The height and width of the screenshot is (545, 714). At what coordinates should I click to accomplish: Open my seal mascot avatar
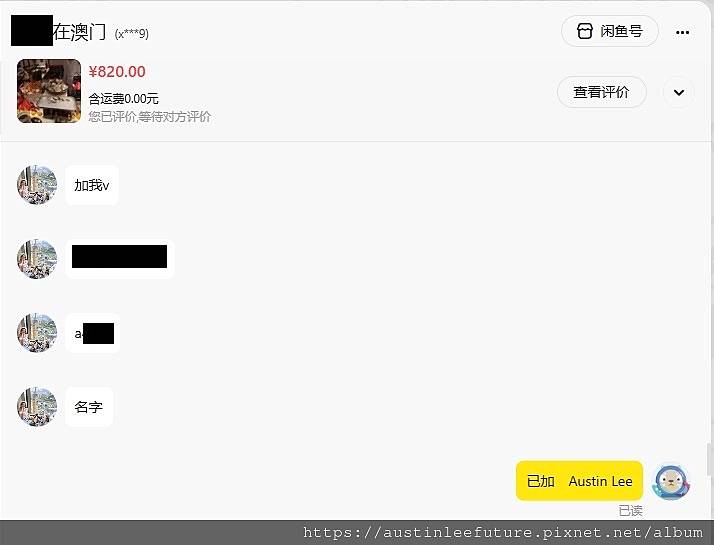671,481
